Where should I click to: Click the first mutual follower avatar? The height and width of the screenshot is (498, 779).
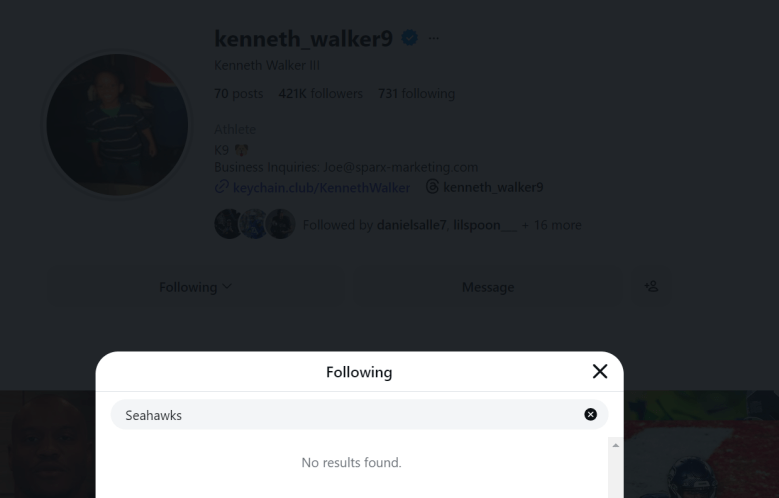(228, 224)
